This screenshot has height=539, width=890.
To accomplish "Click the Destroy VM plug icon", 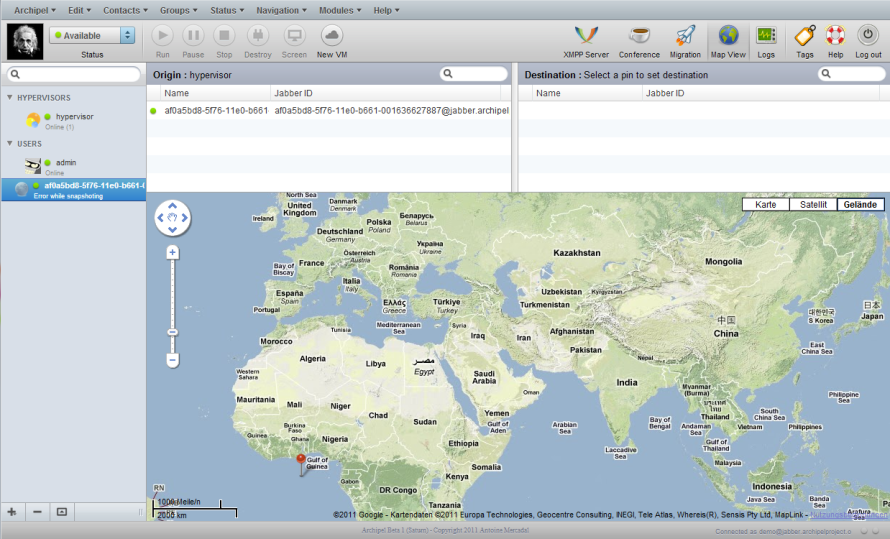I will click(x=258, y=36).
